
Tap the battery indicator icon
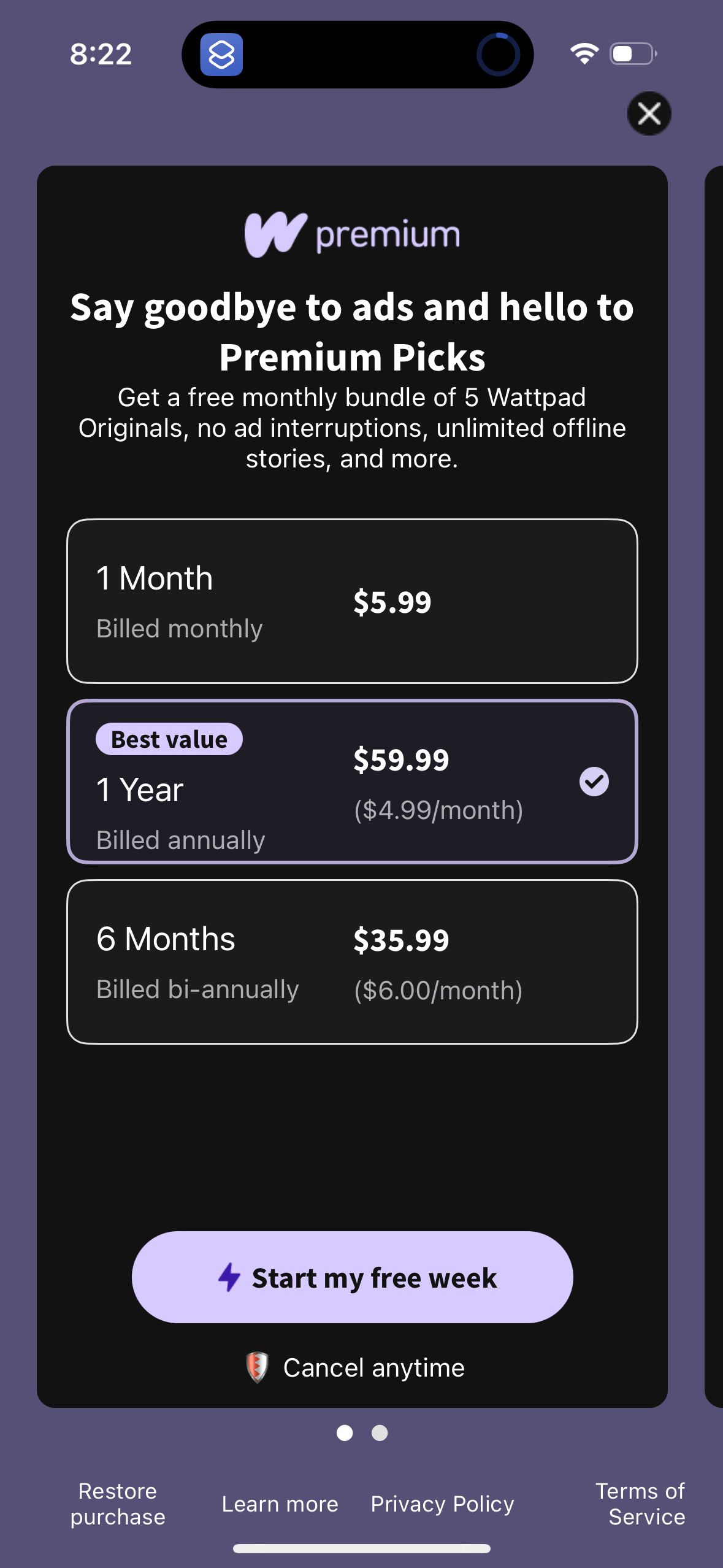click(633, 53)
